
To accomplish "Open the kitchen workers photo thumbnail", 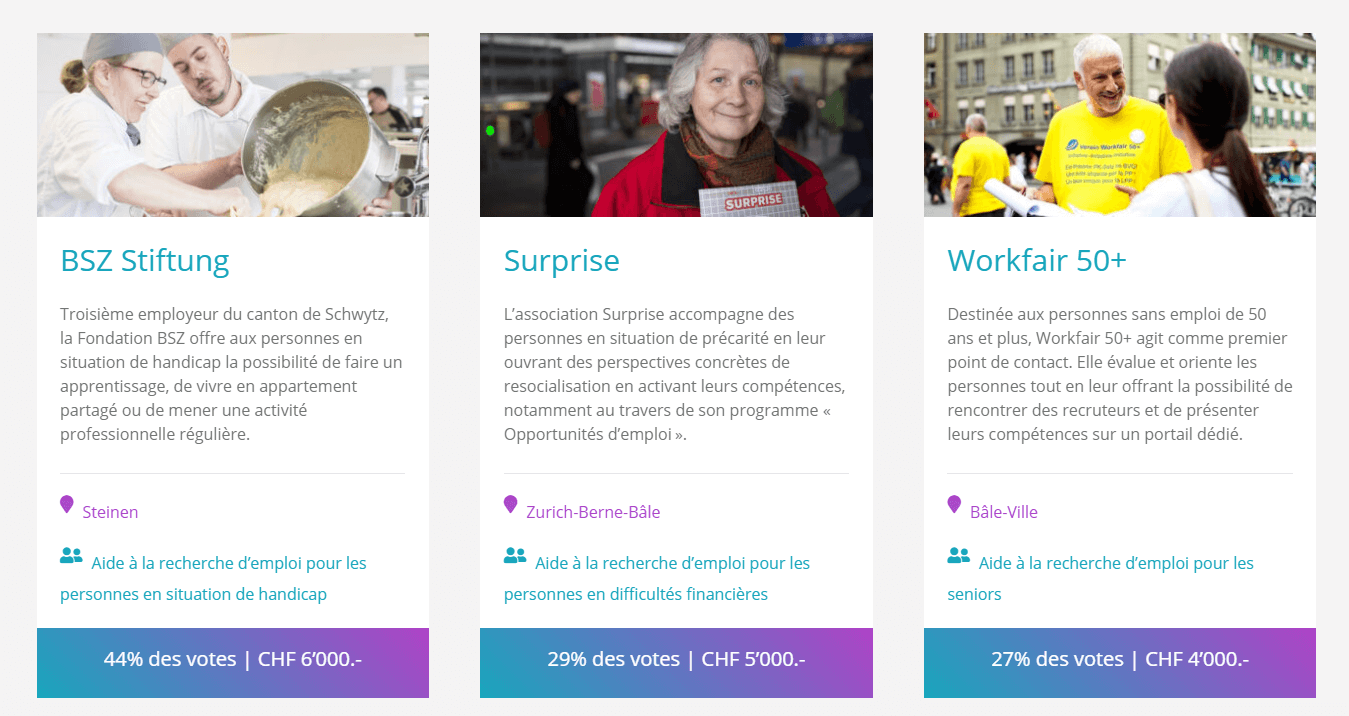I will [233, 125].
